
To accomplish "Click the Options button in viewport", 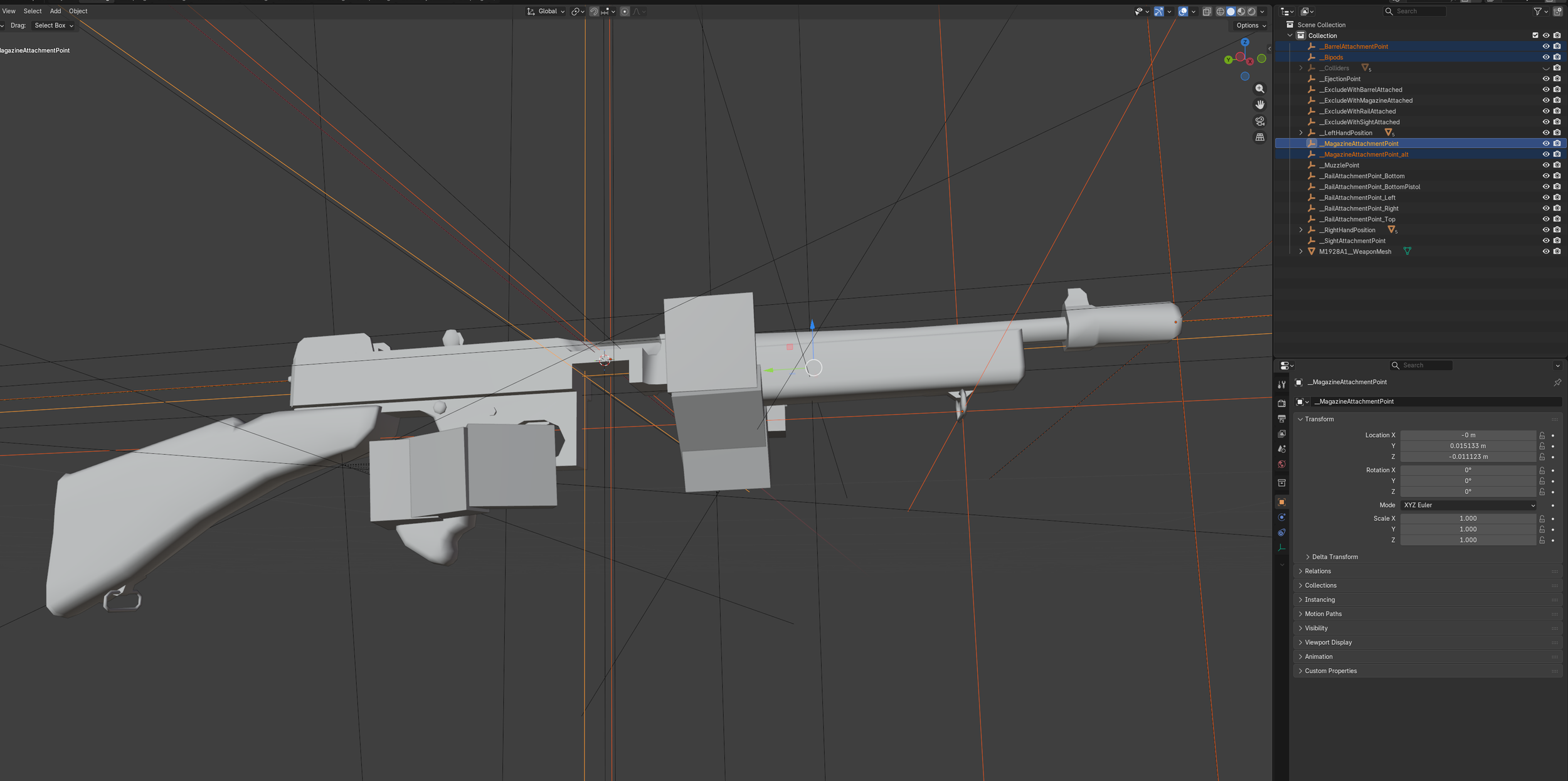I will click(x=1251, y=26).
